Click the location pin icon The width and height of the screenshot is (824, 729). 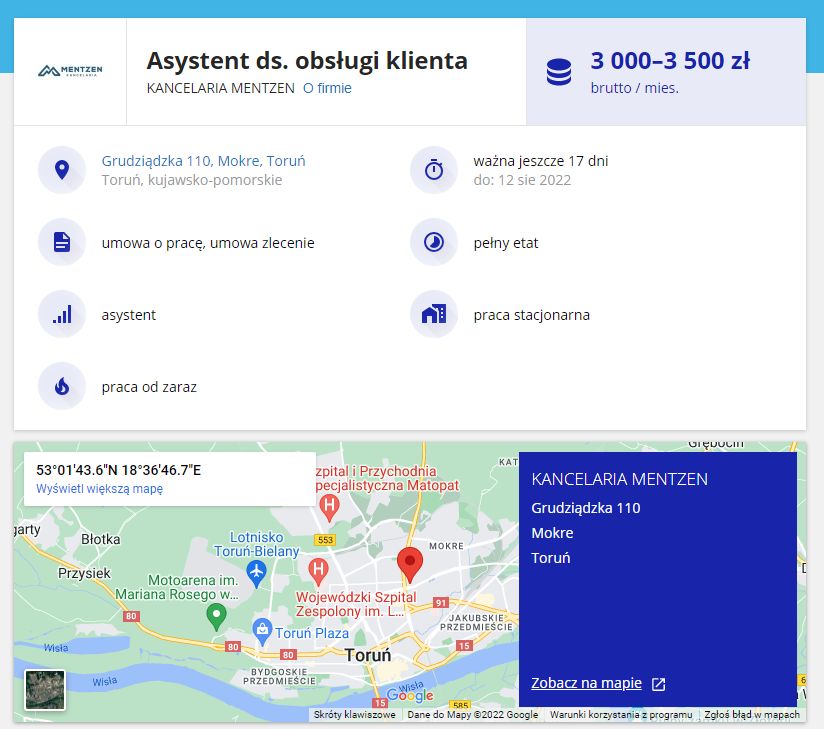point(62,170)
